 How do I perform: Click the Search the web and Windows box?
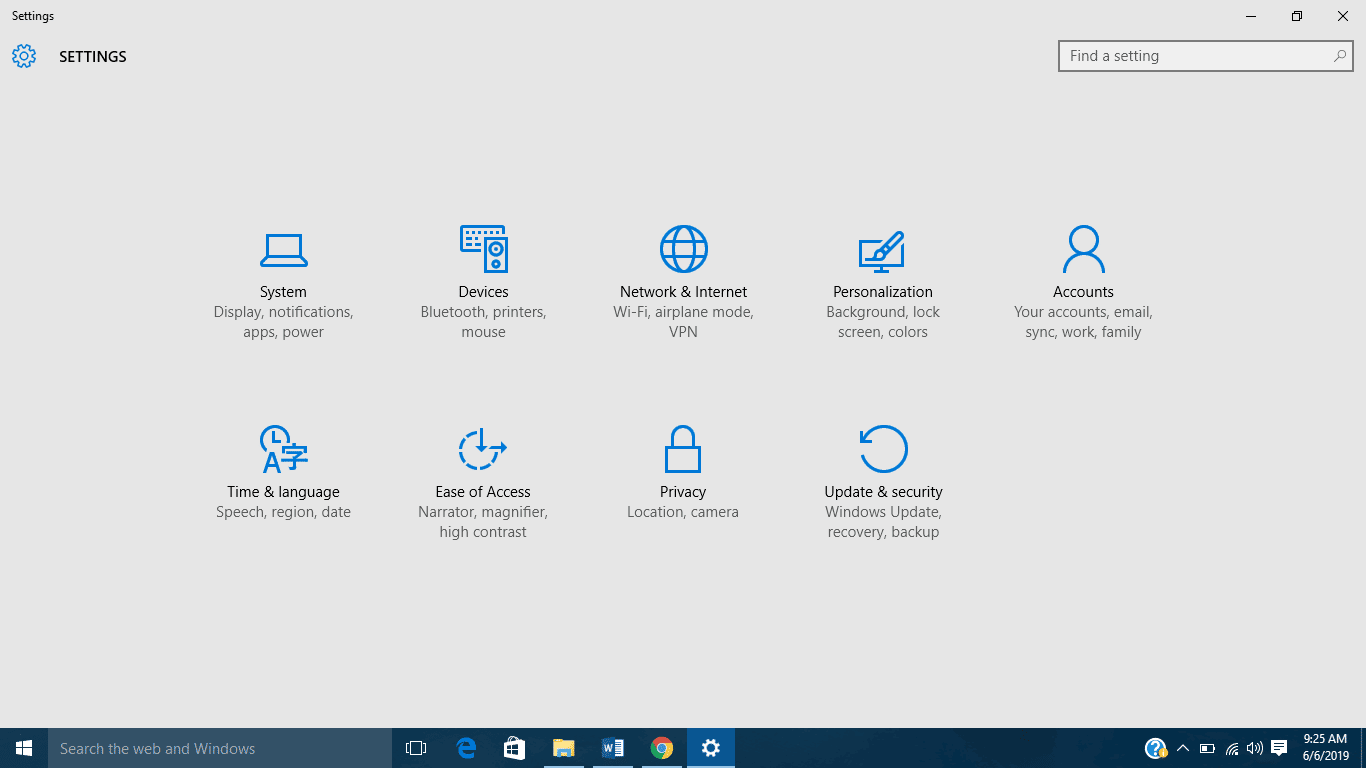click(x=220, y=748)
